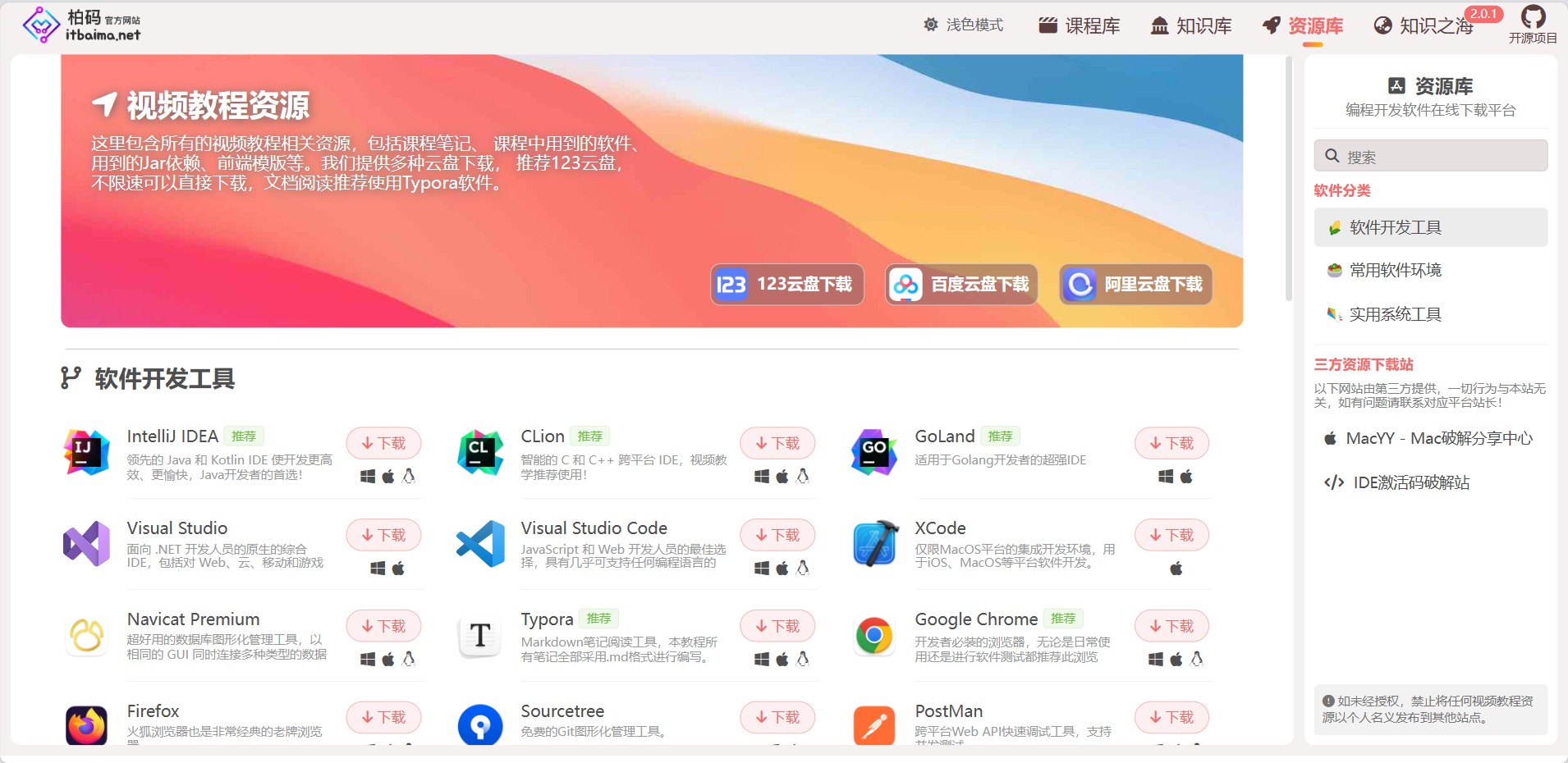Image resolution: width=1568 pixels, height=763 pixels.
Task: Click the Linux icon under Google Chrome
Action: point(1197,659)
